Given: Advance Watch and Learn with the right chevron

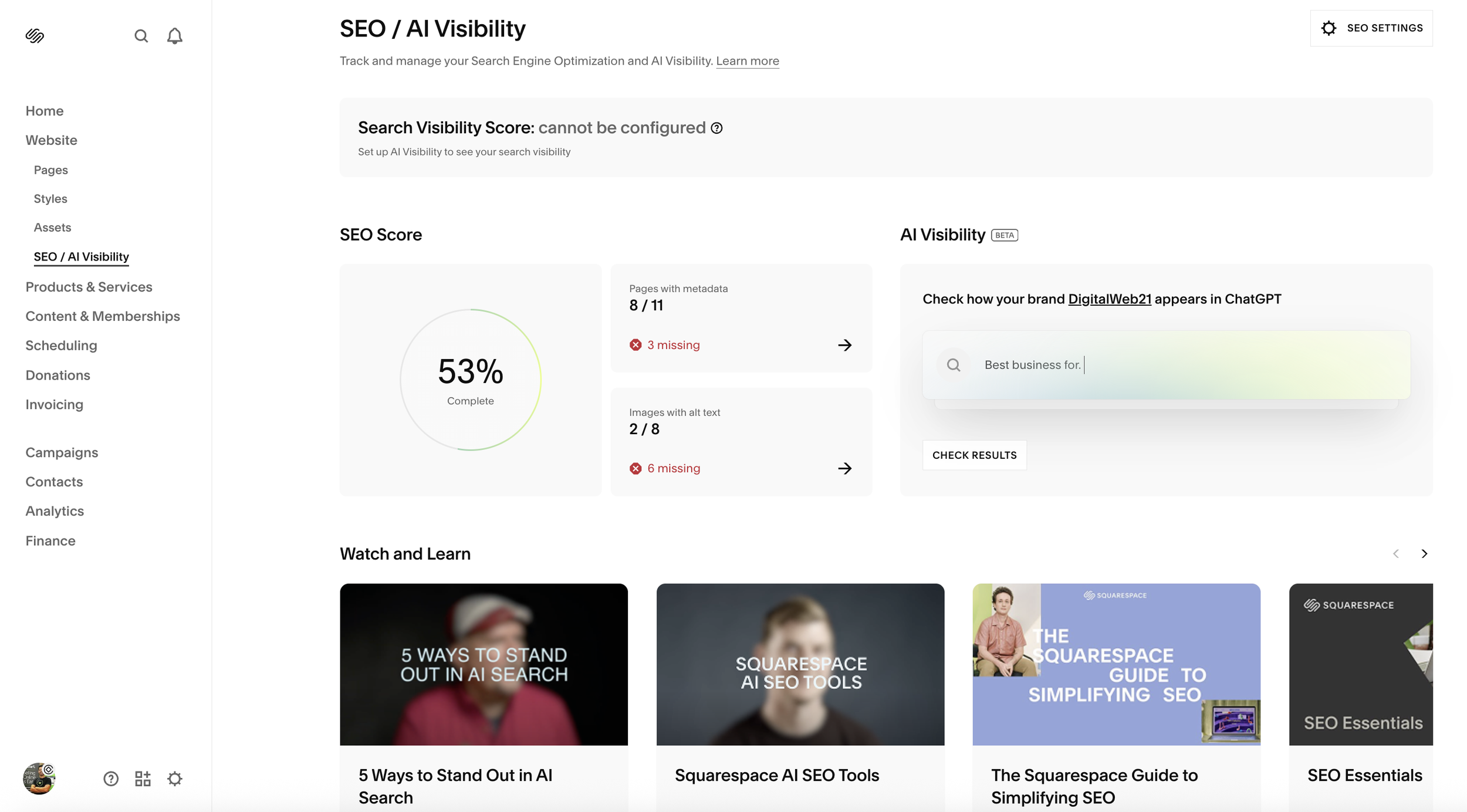Looking at the screenshot, I should pyautogui.click(x=1425, y=553).
